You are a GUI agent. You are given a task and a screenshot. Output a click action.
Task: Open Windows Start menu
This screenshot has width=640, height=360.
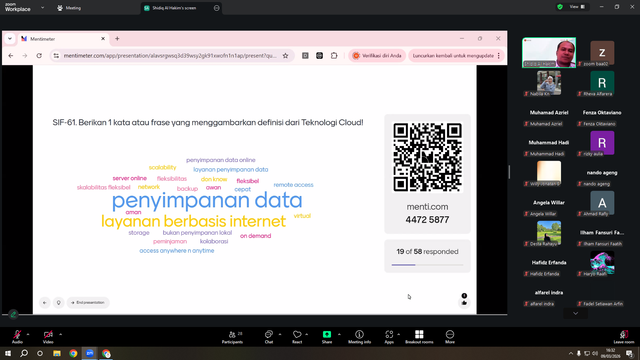[x=8, y=353]
